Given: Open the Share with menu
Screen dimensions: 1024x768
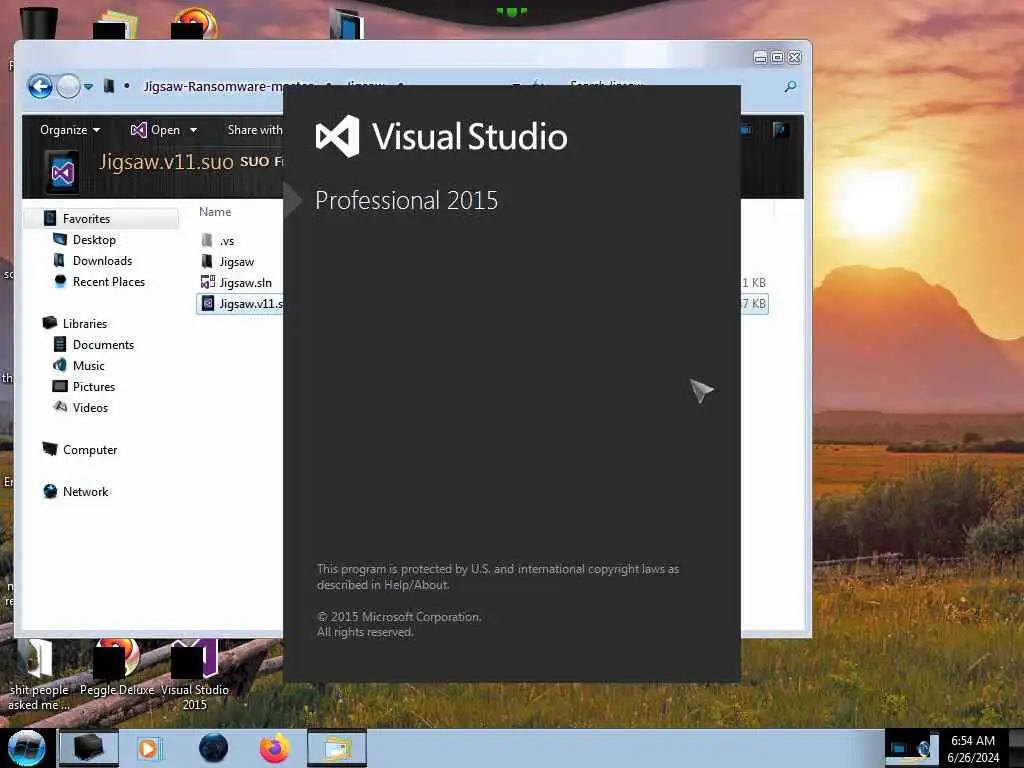Looking at the screenshot, I should click(x=255, y=130).
